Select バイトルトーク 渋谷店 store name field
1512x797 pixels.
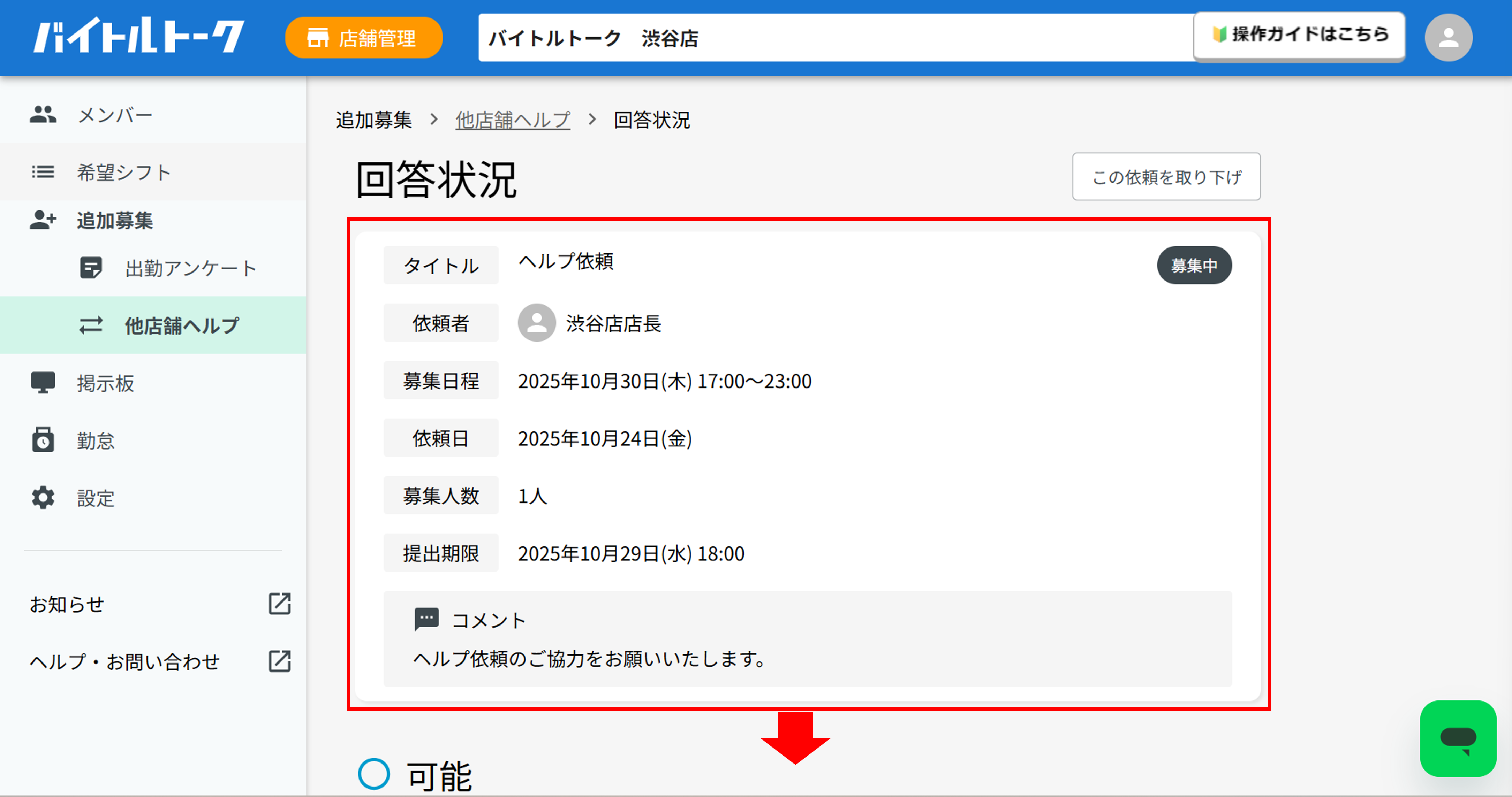836,38
